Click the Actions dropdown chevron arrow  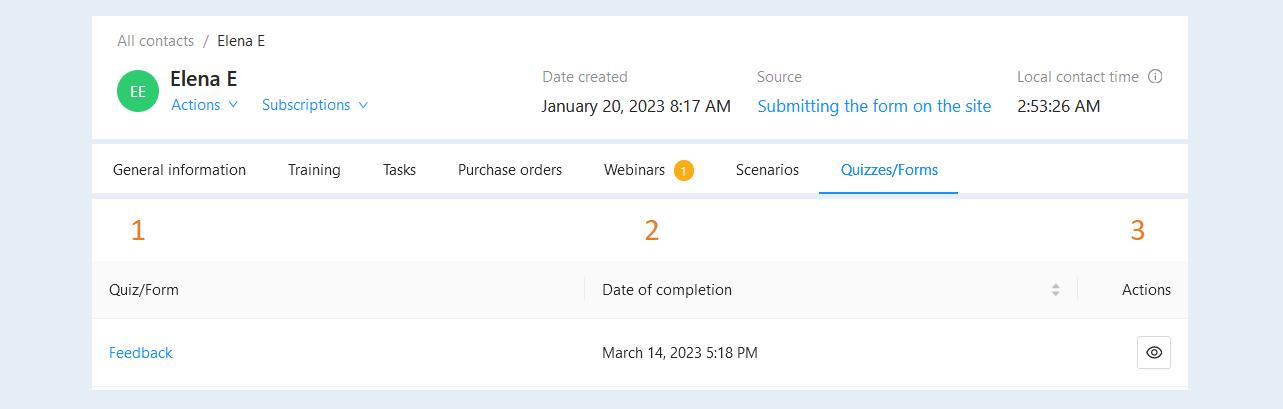tap(233, 105)
